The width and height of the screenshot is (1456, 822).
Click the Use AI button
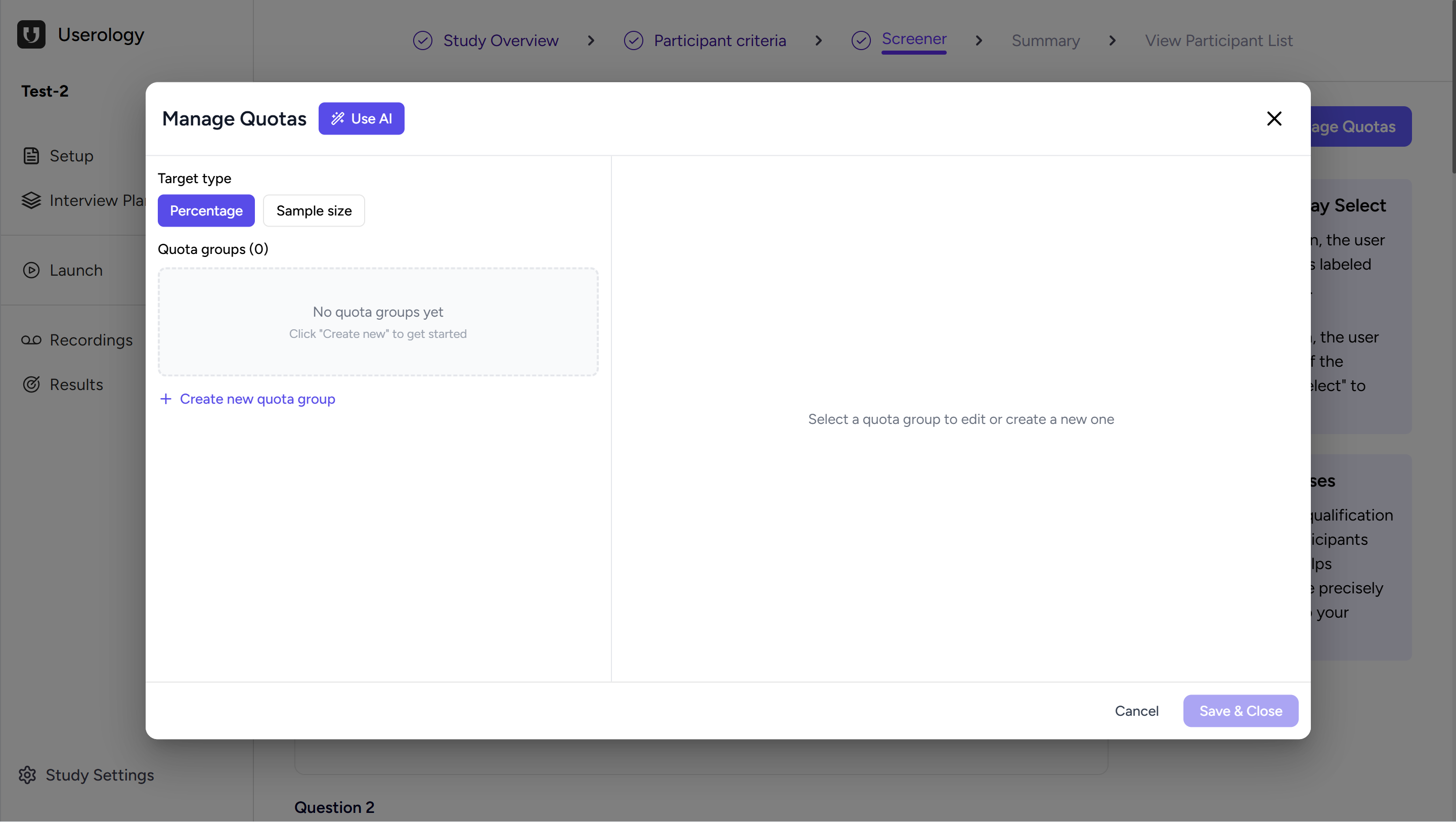coord(361,118)
